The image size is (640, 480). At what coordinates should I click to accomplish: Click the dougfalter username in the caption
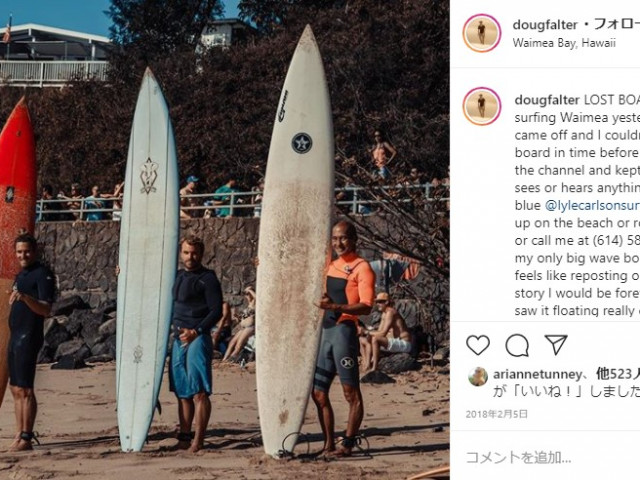(547, 100)
